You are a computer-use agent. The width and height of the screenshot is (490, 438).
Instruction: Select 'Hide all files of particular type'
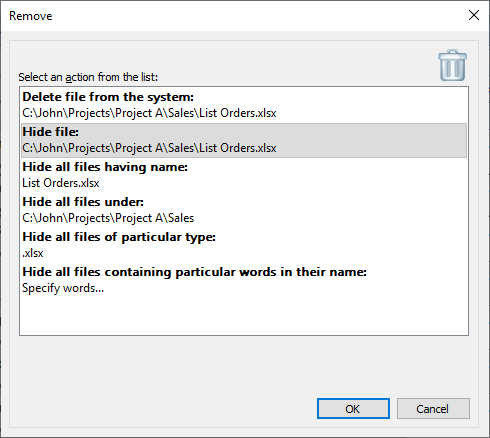click(119, 237)
